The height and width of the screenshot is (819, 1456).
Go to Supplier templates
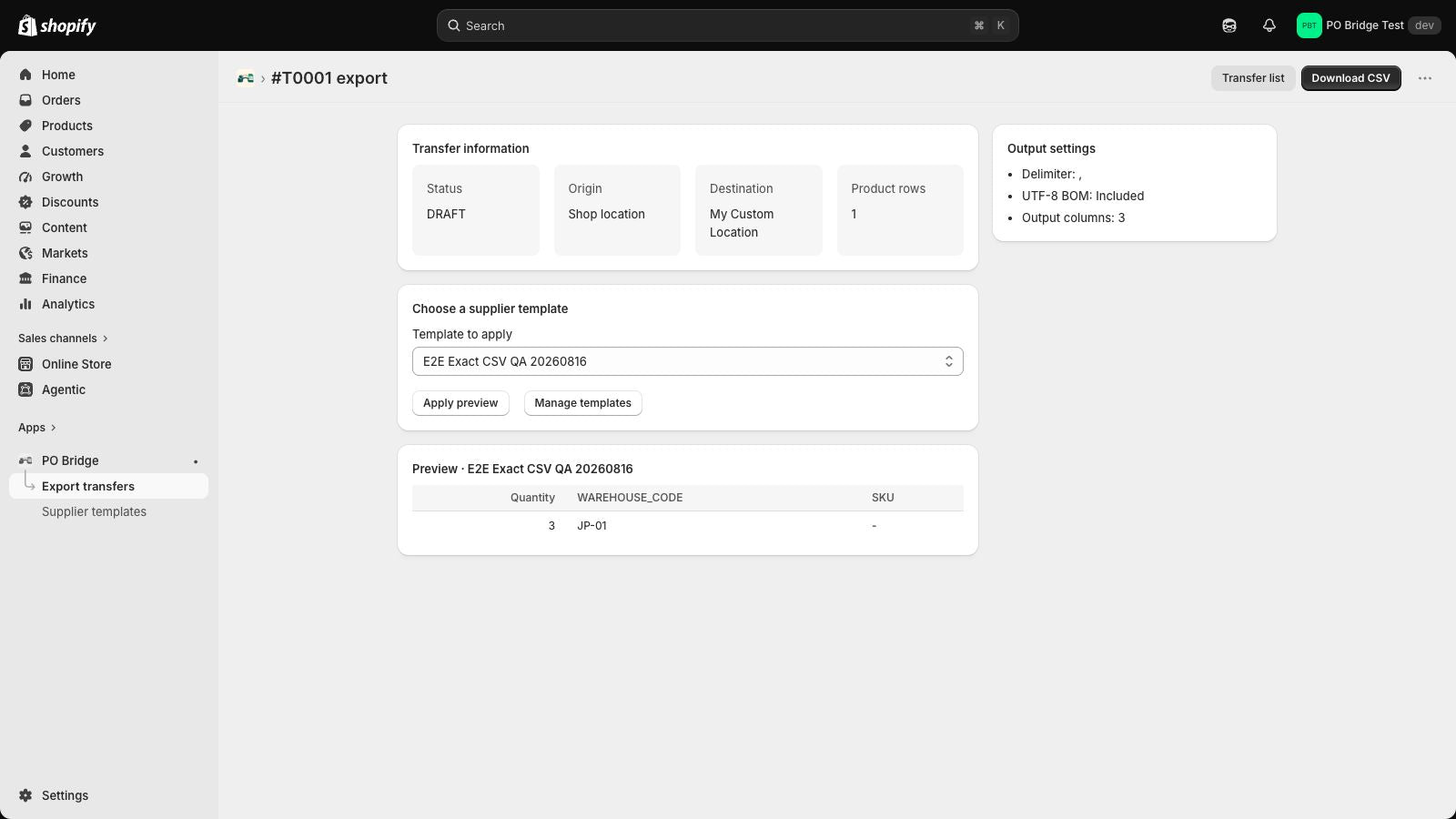tap(94, 511)
